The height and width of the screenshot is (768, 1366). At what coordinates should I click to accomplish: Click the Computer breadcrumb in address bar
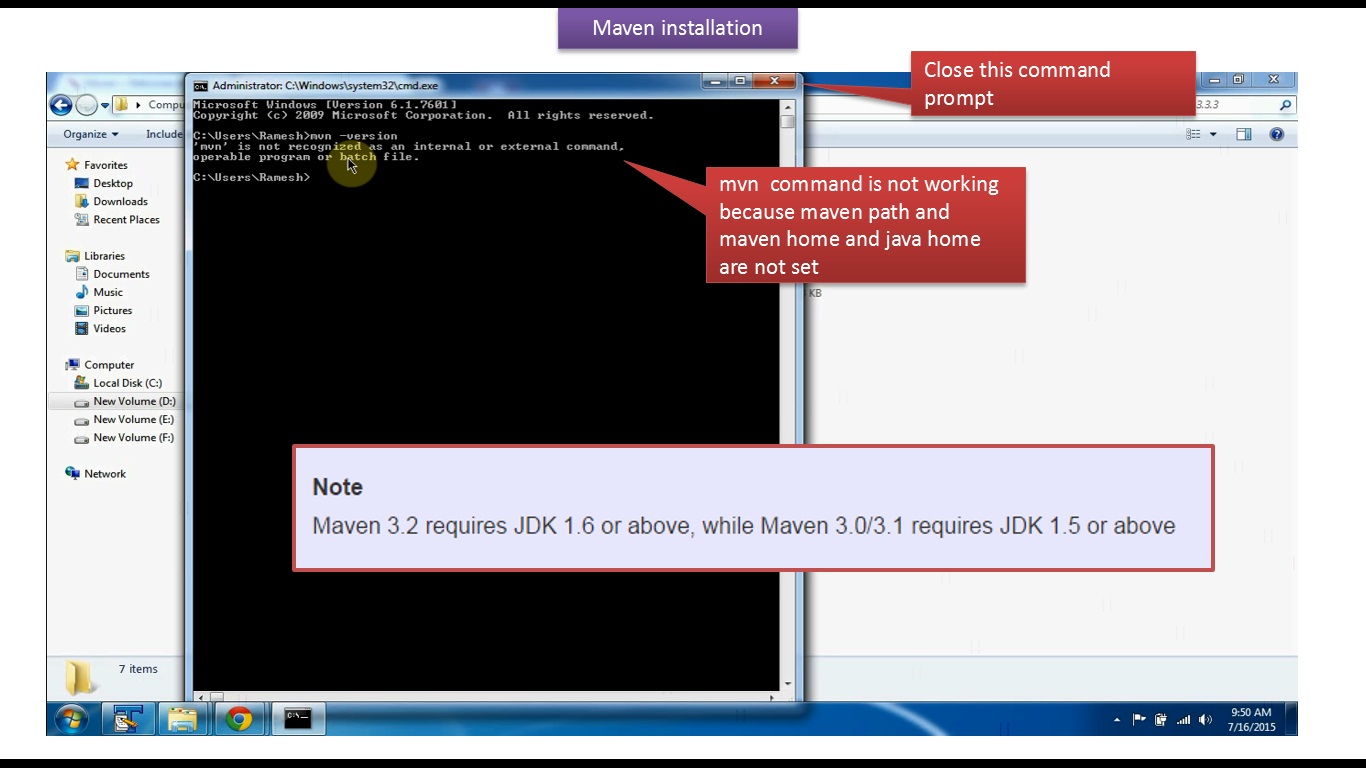[x=166, y=105]
